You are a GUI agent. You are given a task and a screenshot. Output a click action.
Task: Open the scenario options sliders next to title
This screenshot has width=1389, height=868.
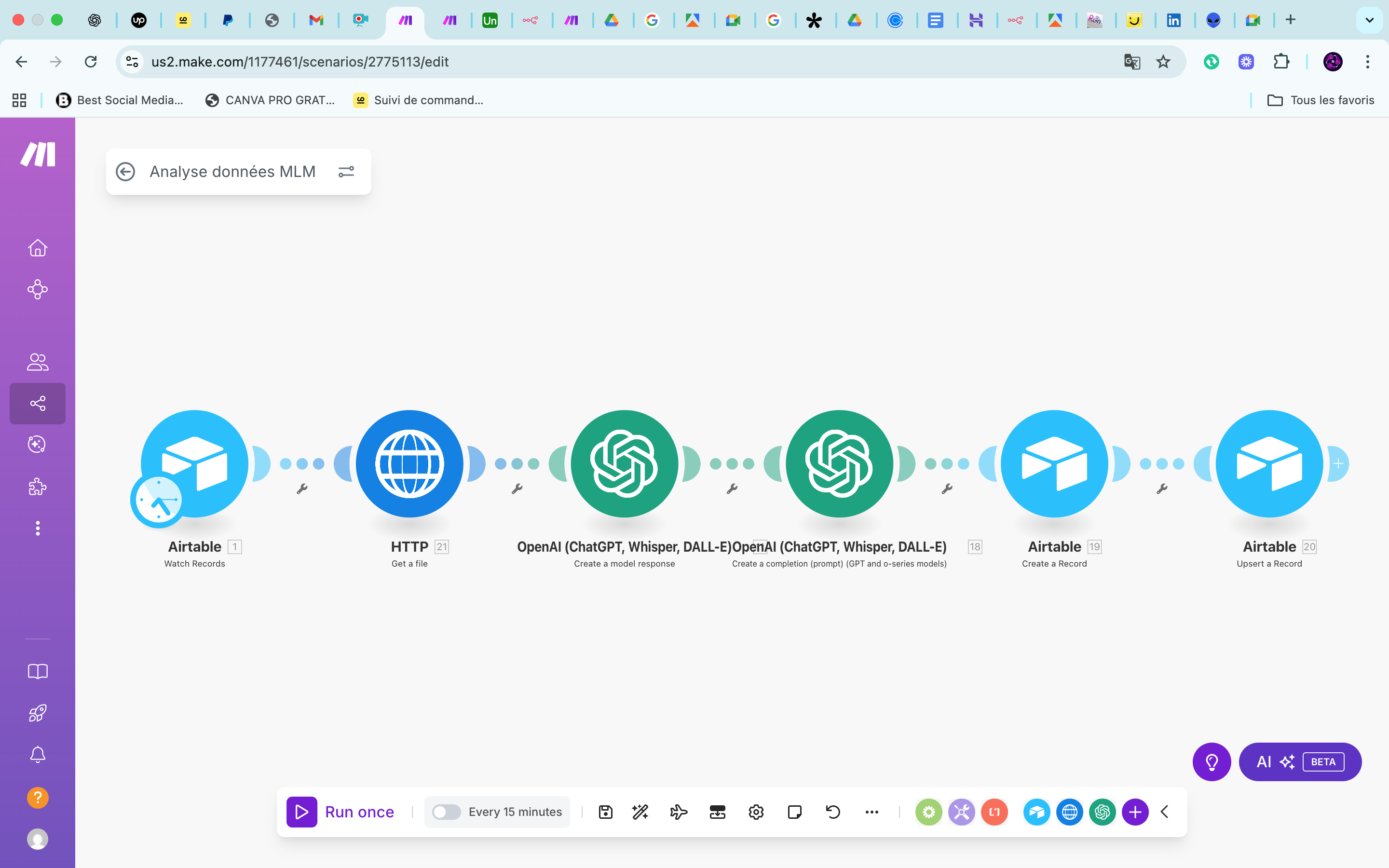pyautogui.click(x=346, y=172)
